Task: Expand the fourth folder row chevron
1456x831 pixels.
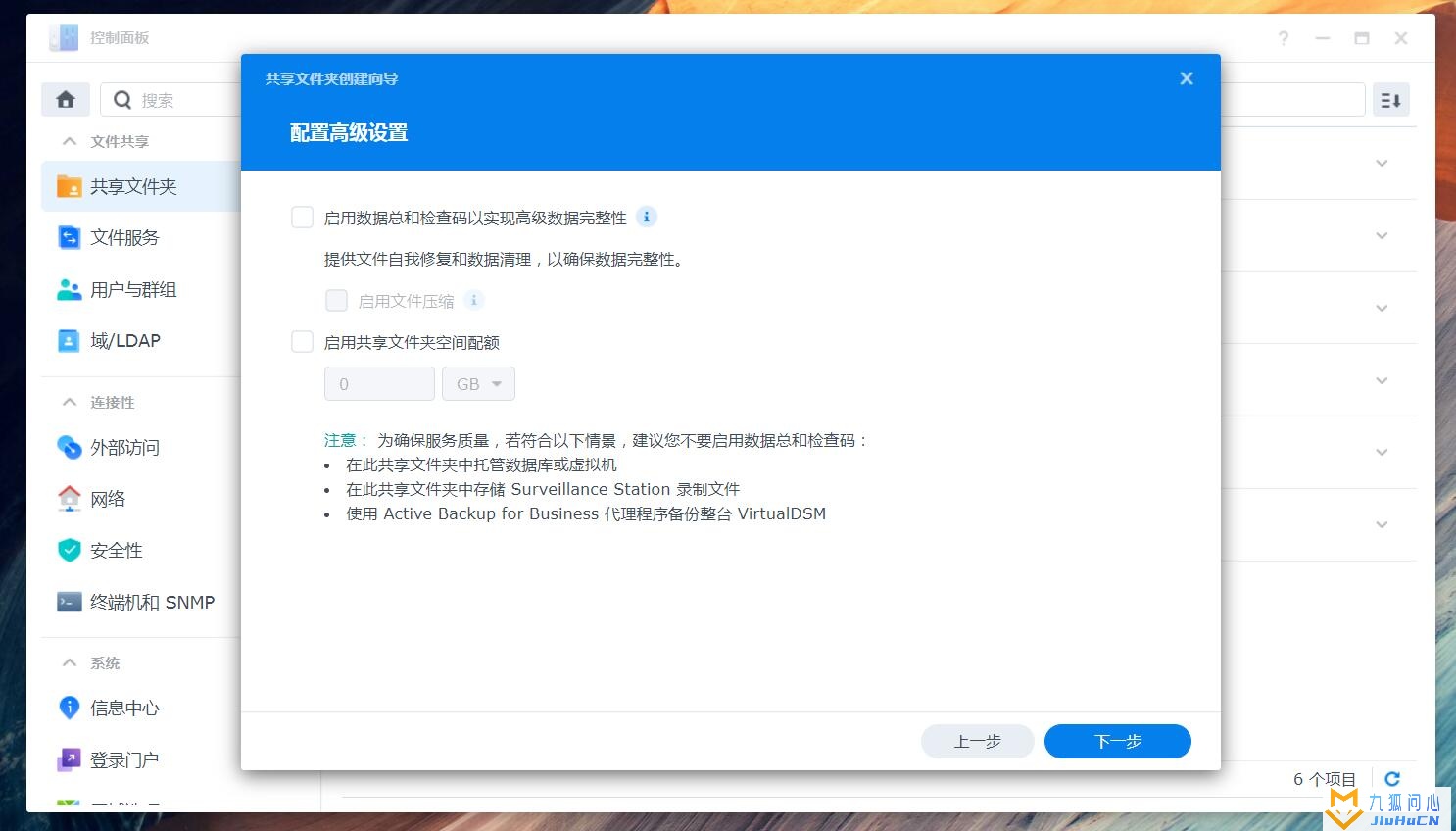Action: click(1382, 380)
